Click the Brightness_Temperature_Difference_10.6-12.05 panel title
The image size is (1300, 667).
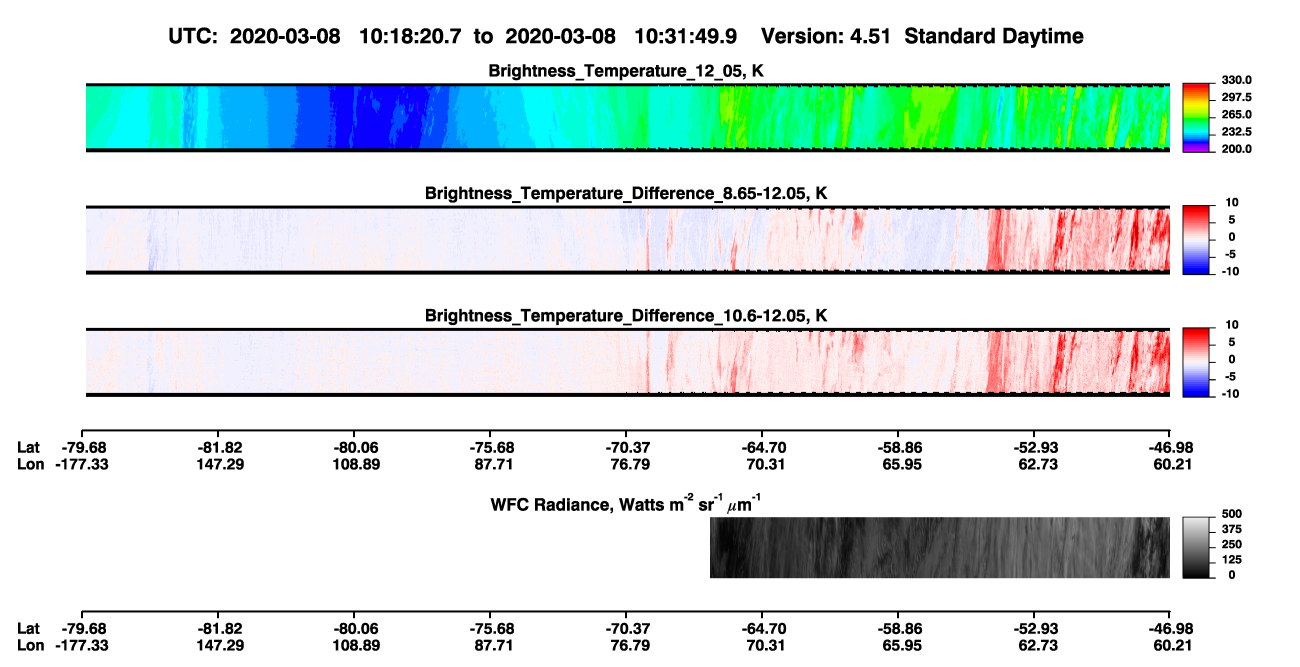tap(627, 316)
